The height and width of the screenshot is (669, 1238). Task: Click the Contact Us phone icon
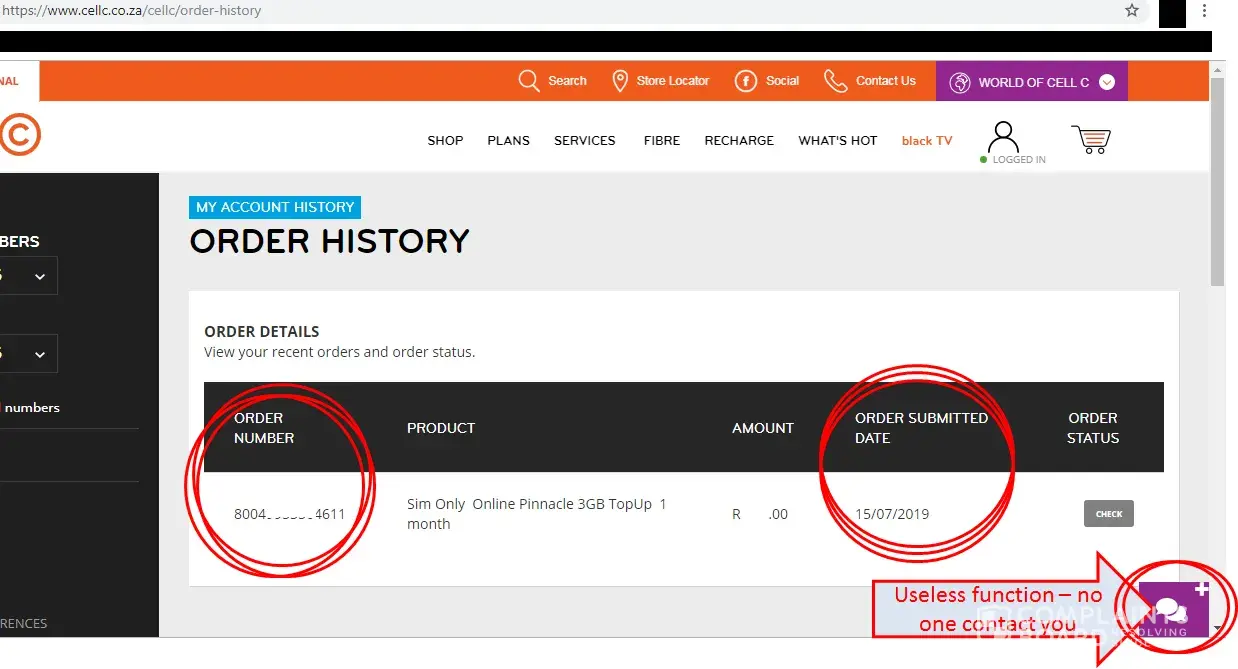point(835,81)
